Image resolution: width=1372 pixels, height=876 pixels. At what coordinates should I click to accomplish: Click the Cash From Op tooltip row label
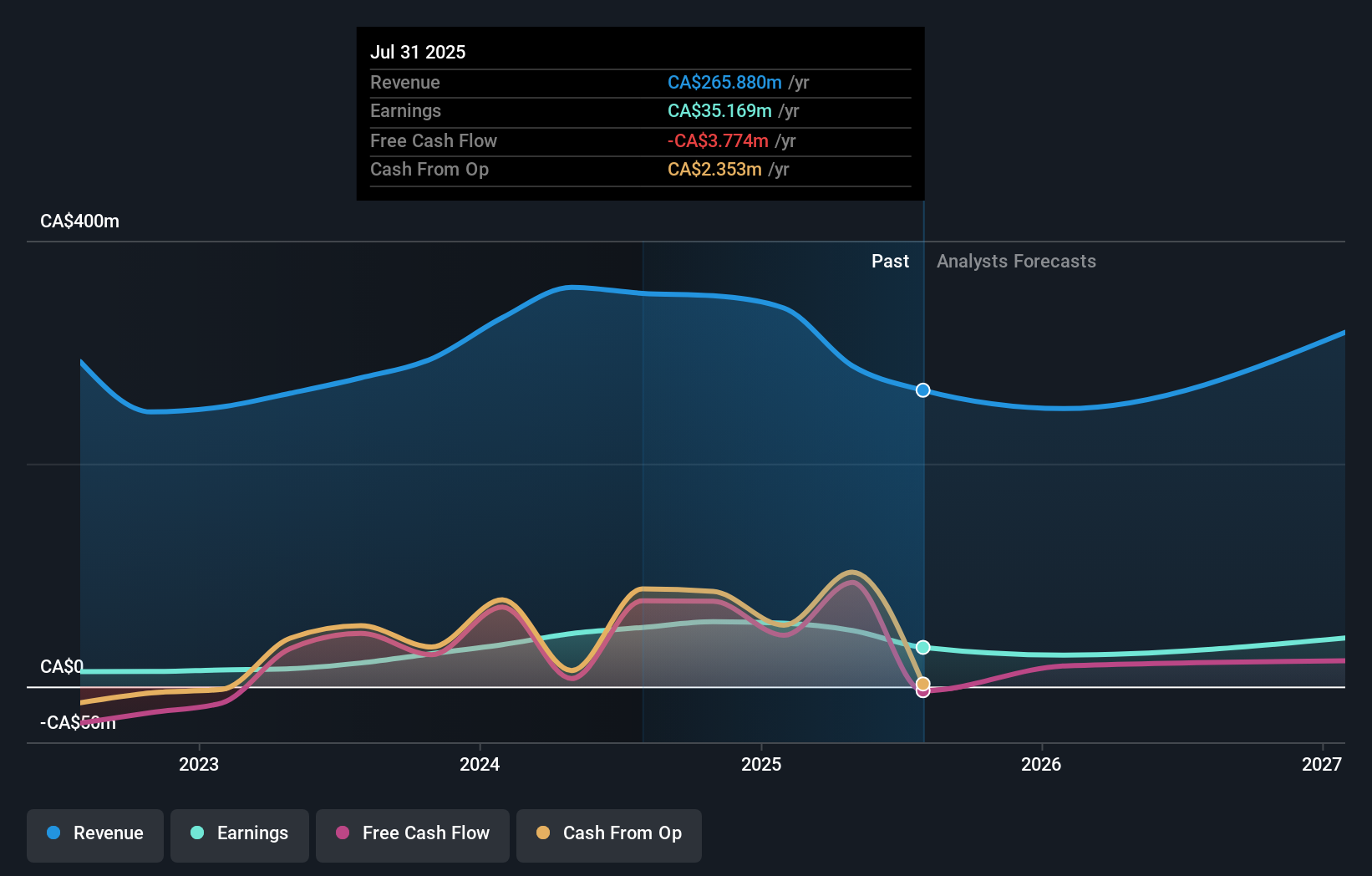429,170
